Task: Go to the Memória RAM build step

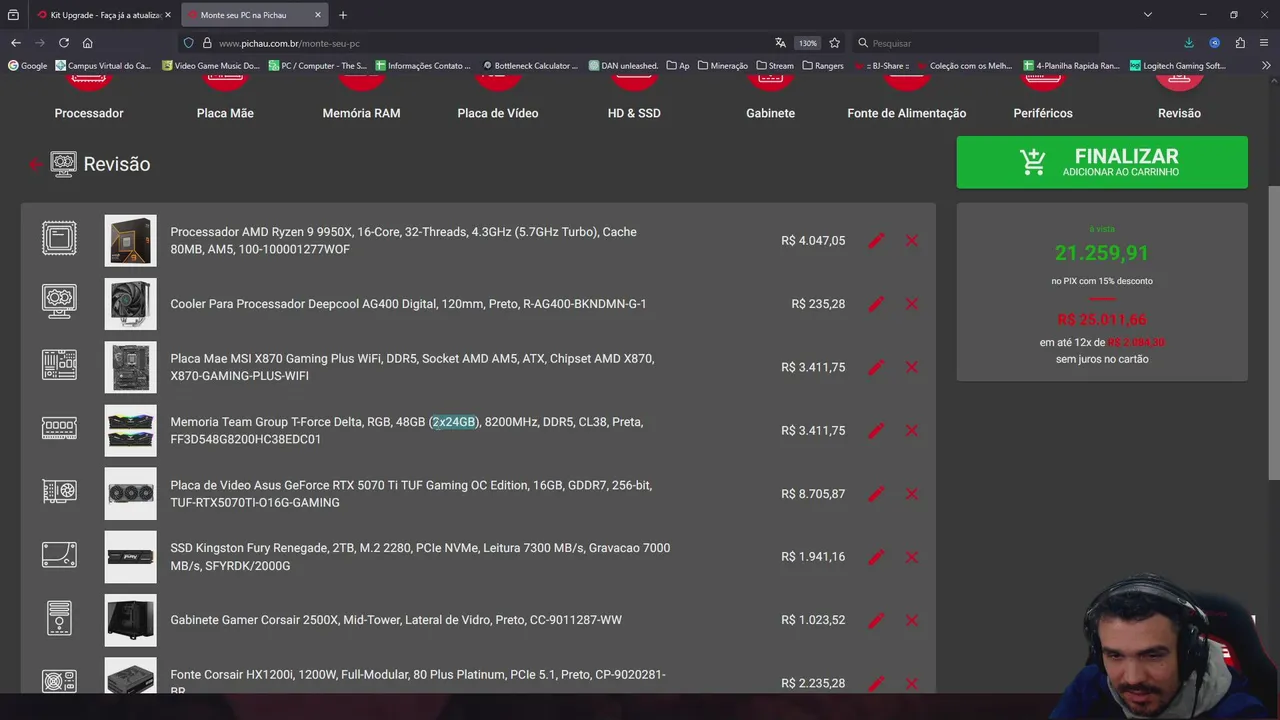Action: coord(361,113)
